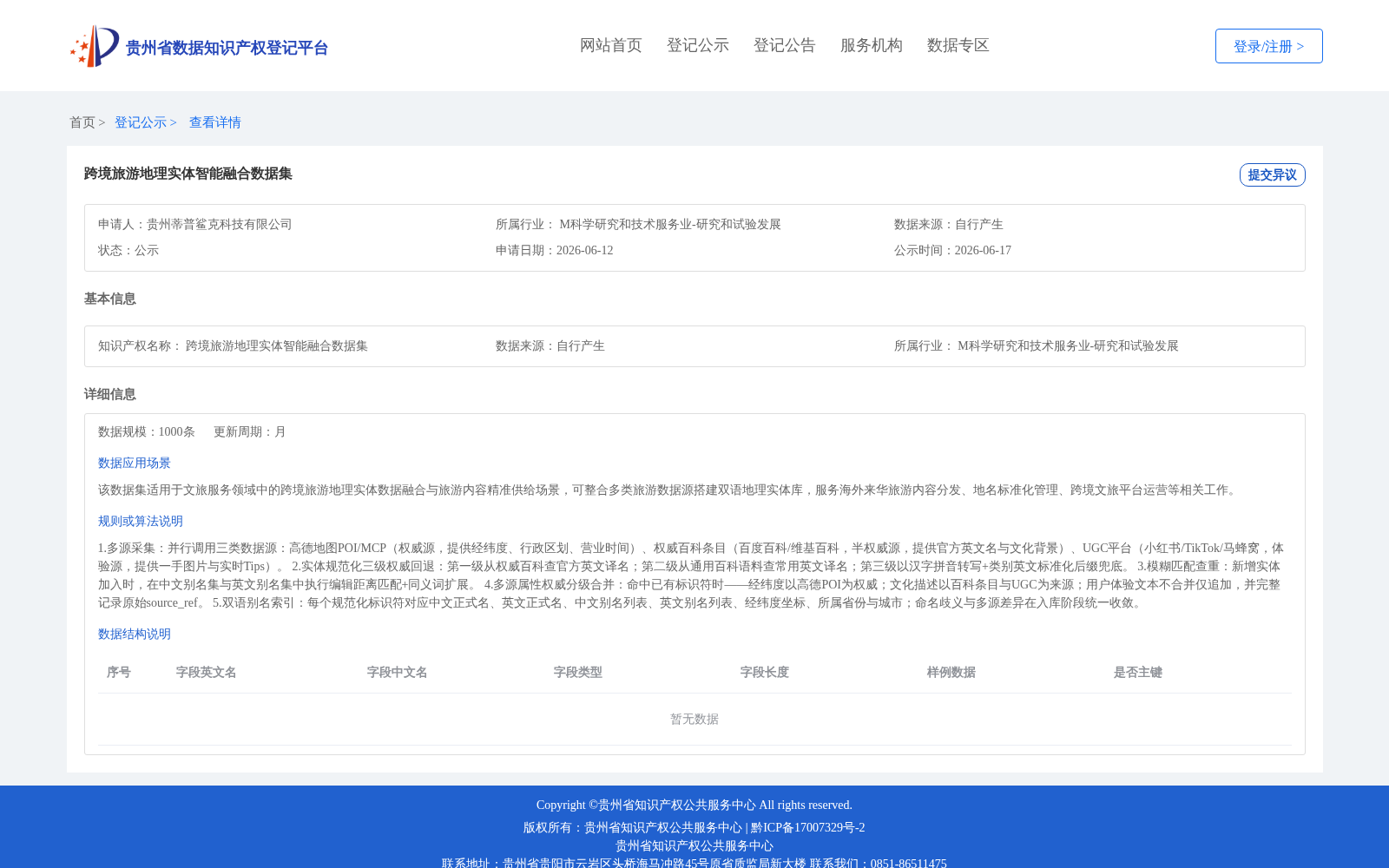Click the 更新周期：月 value
Screen dimensions: 1389x868
[250, 431]
